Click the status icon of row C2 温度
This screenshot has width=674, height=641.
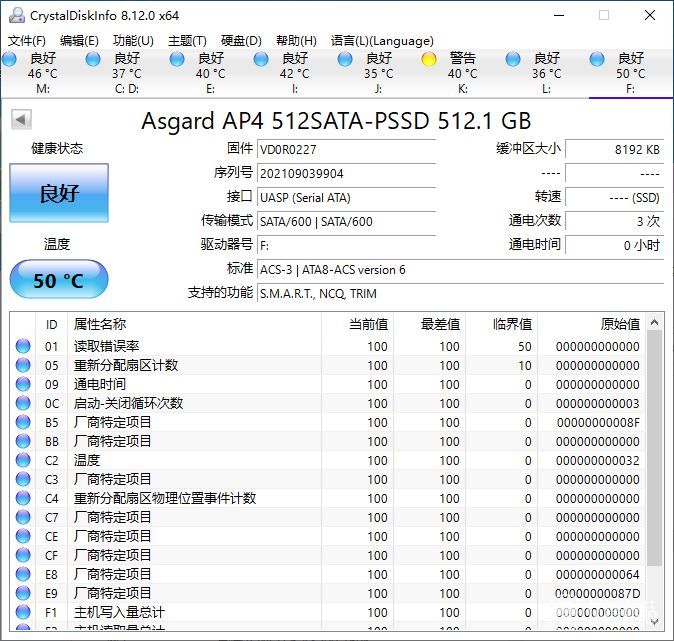pos(23,460)
